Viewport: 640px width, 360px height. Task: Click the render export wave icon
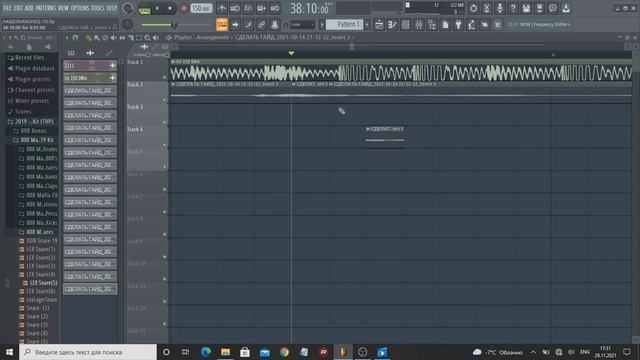pos(540,8)
